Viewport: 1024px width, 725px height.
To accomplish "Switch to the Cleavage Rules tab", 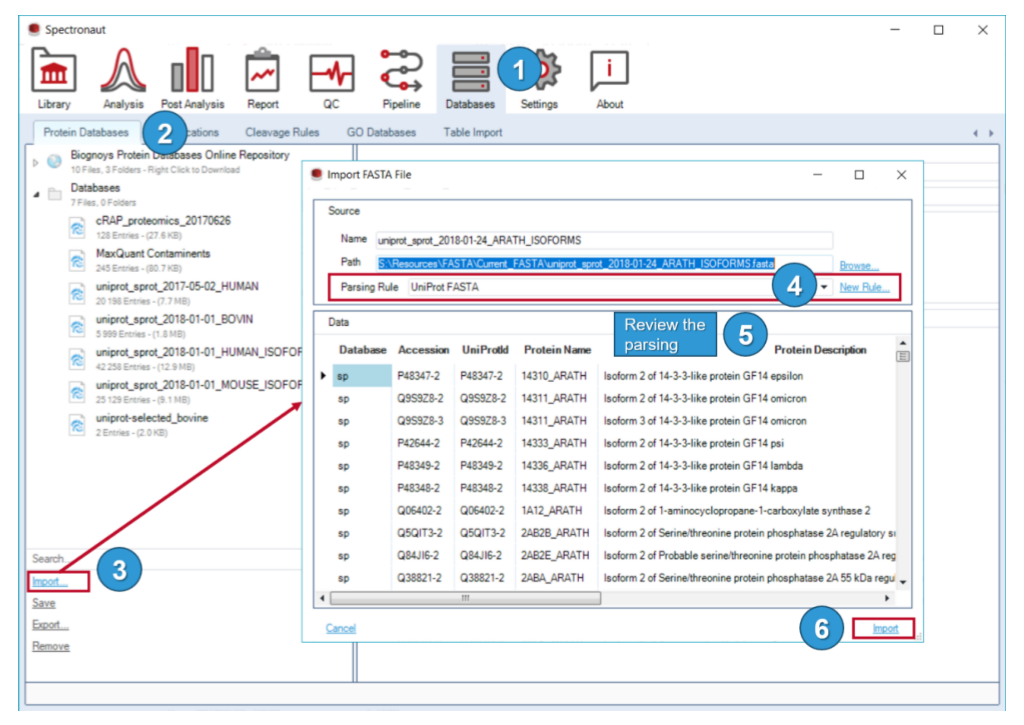I will (x=282, y=132).
